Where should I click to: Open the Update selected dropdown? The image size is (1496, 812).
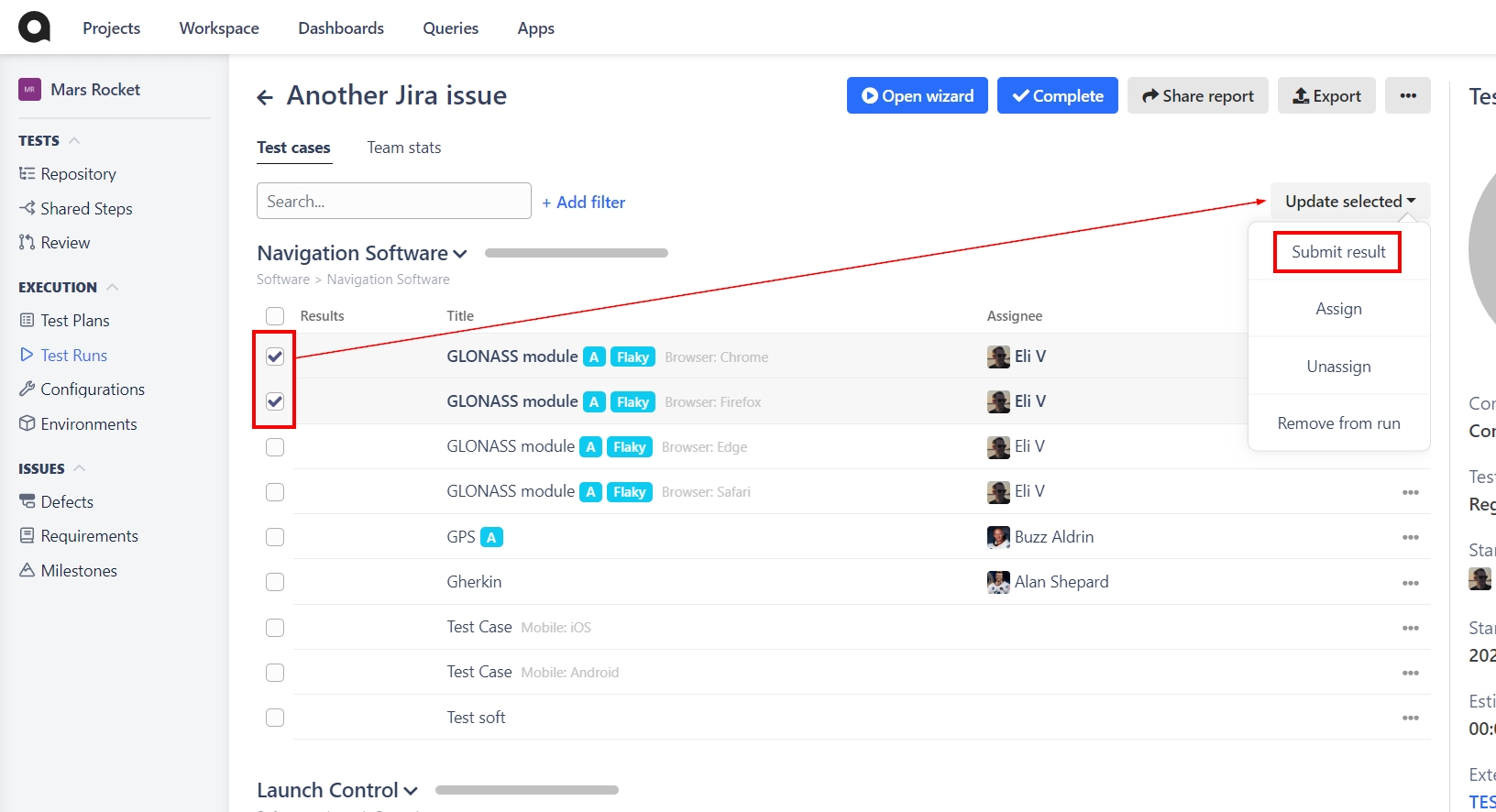(x=1349, y=201)
